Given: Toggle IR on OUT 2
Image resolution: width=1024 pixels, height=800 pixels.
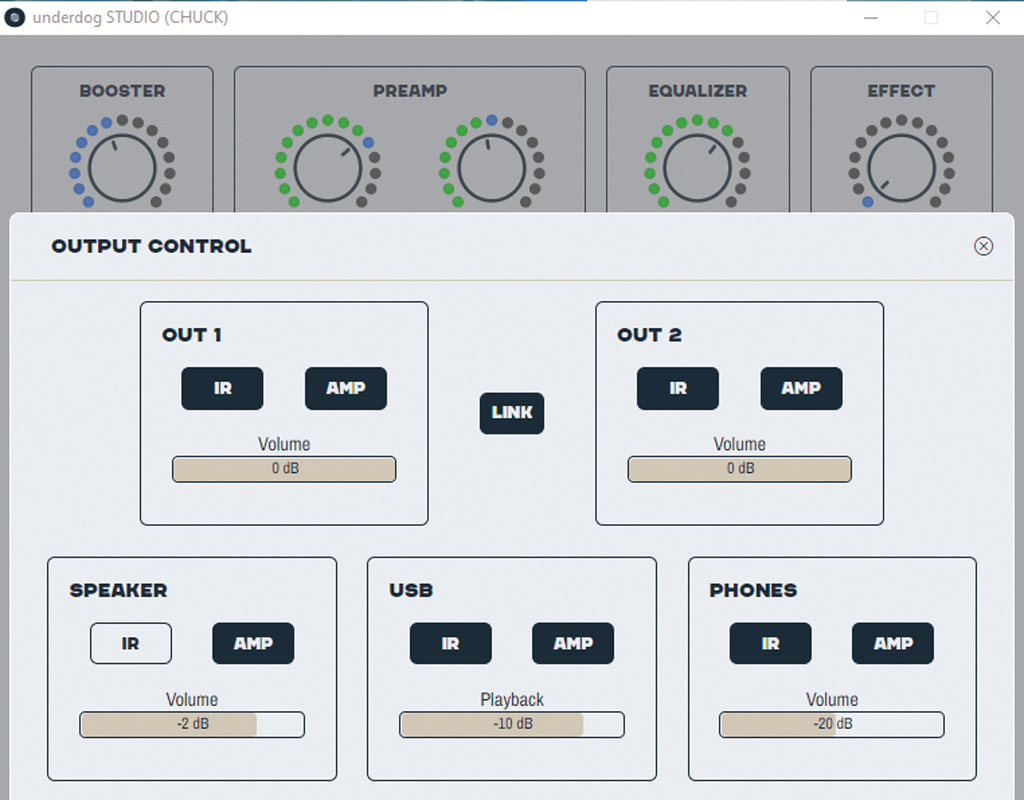Looking at the screenshot, I should pyautogui.click(x=677, y=389).
